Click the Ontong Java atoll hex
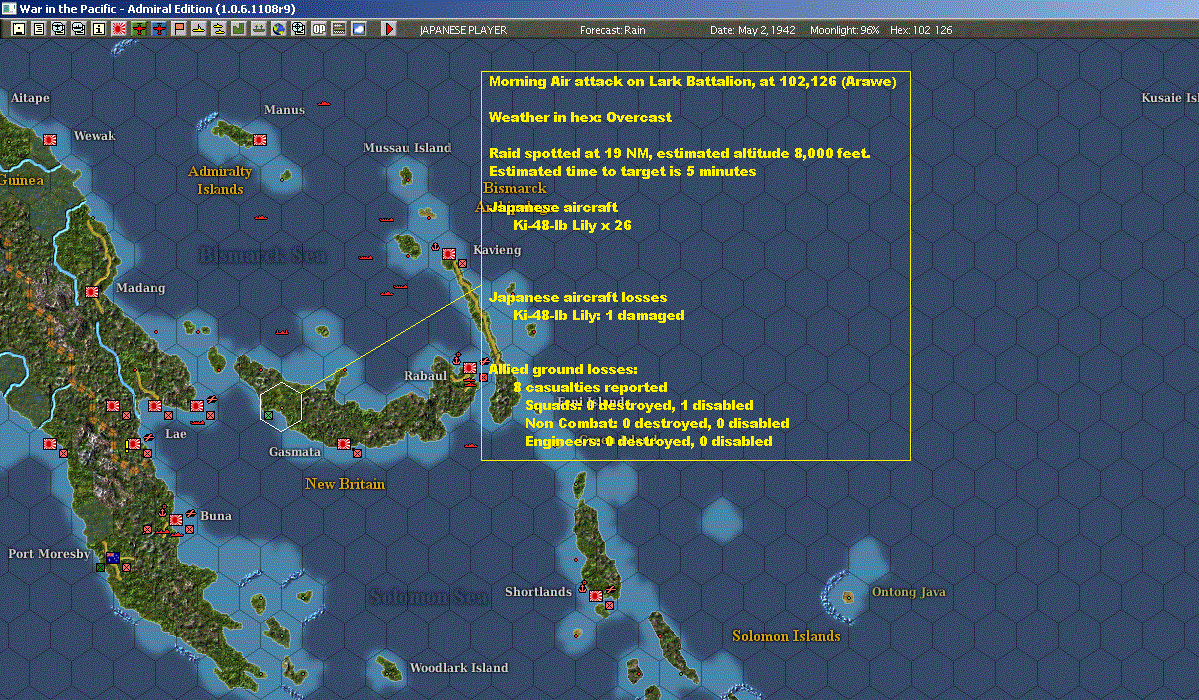Image resolution: width=1199 pixels, height=700 pixels. pyautogui.click(x=847, y=597)
